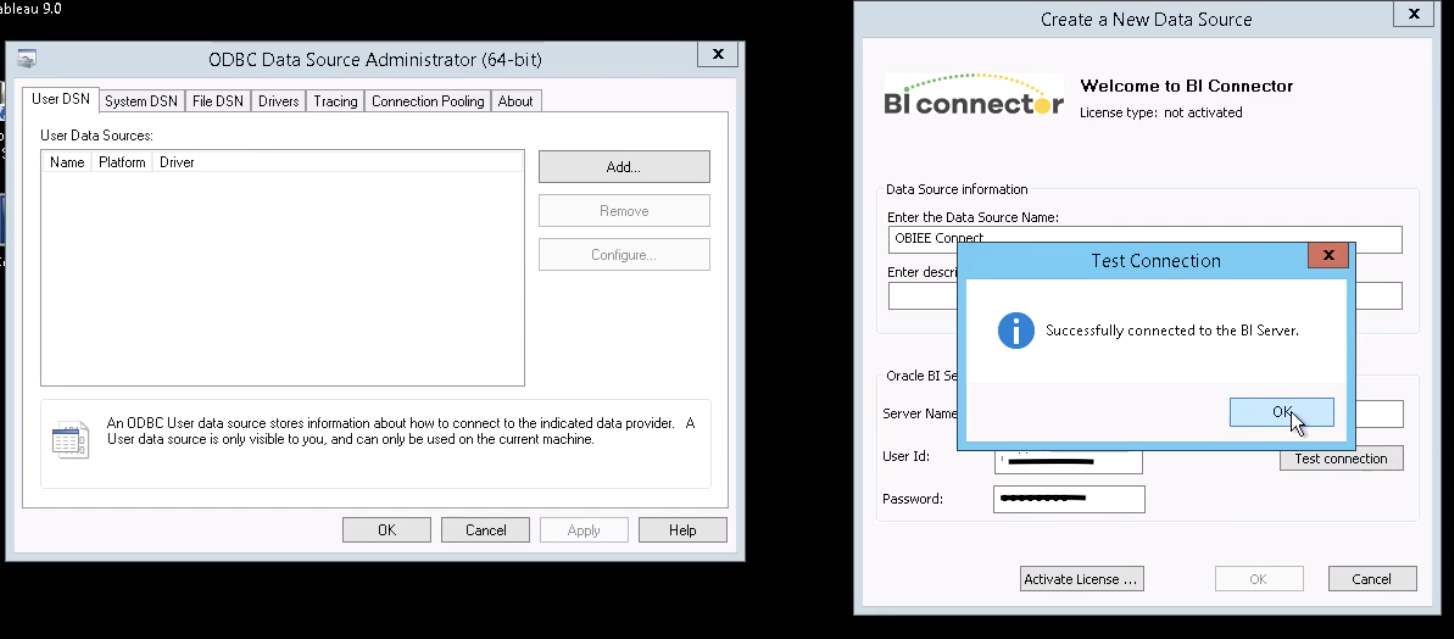Open the Connection Pooling tab
1454x639 pixels.
[x=427, y=101]
